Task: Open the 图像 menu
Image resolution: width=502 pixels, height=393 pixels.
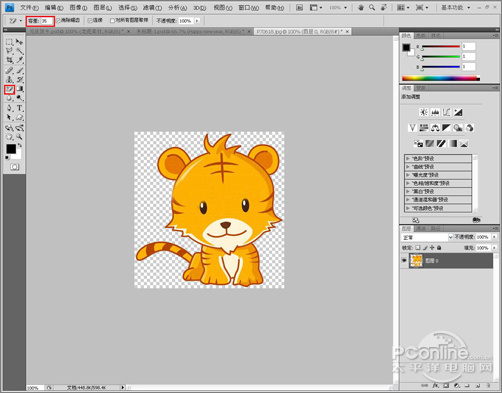Action: pyautogui.click(x=78, y=7)
